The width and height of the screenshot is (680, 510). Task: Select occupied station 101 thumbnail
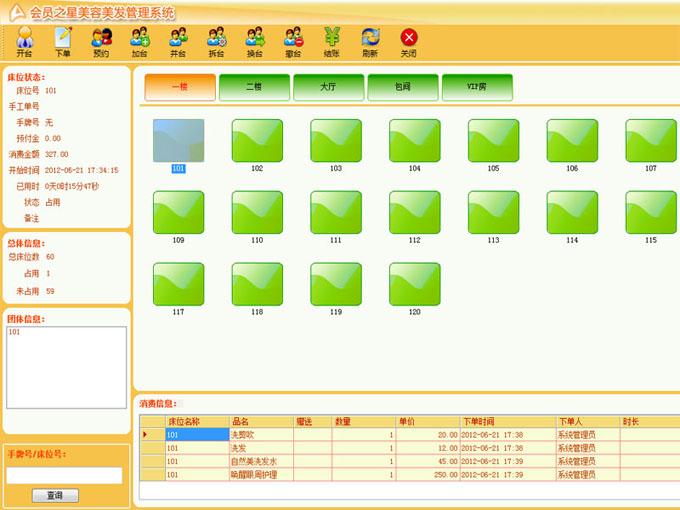[178, 141]
